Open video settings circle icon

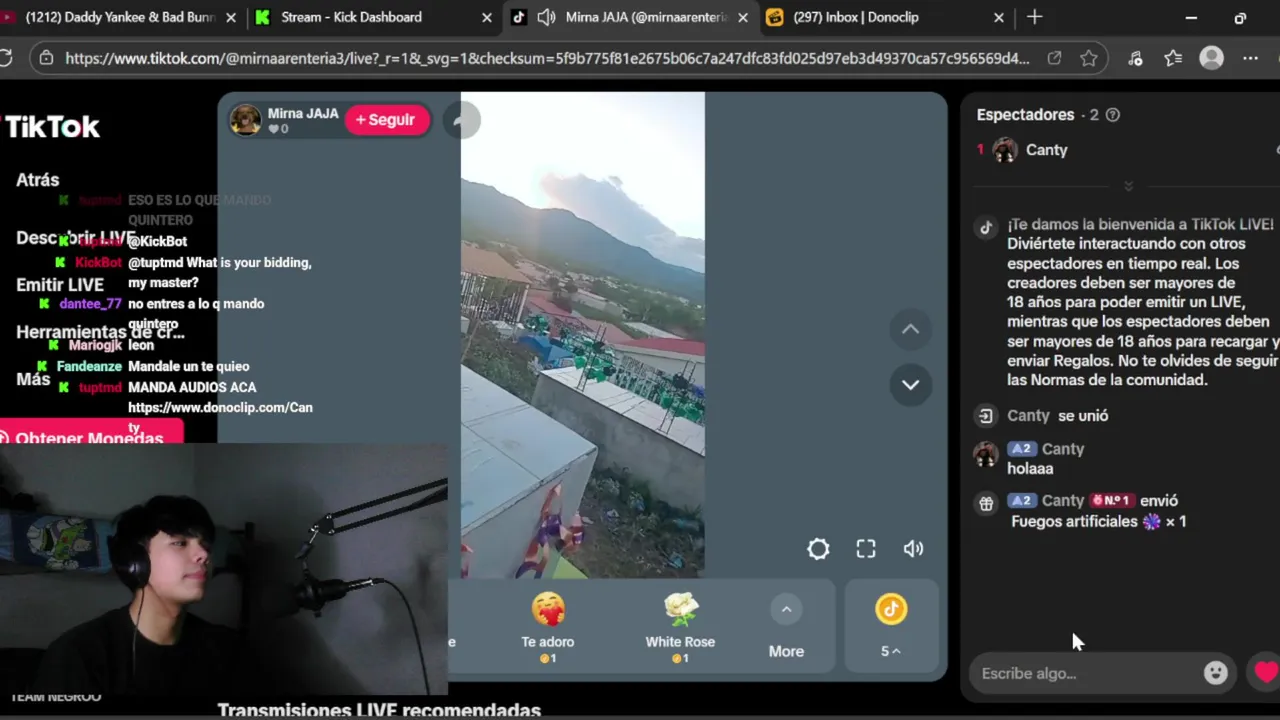[818, 548]
